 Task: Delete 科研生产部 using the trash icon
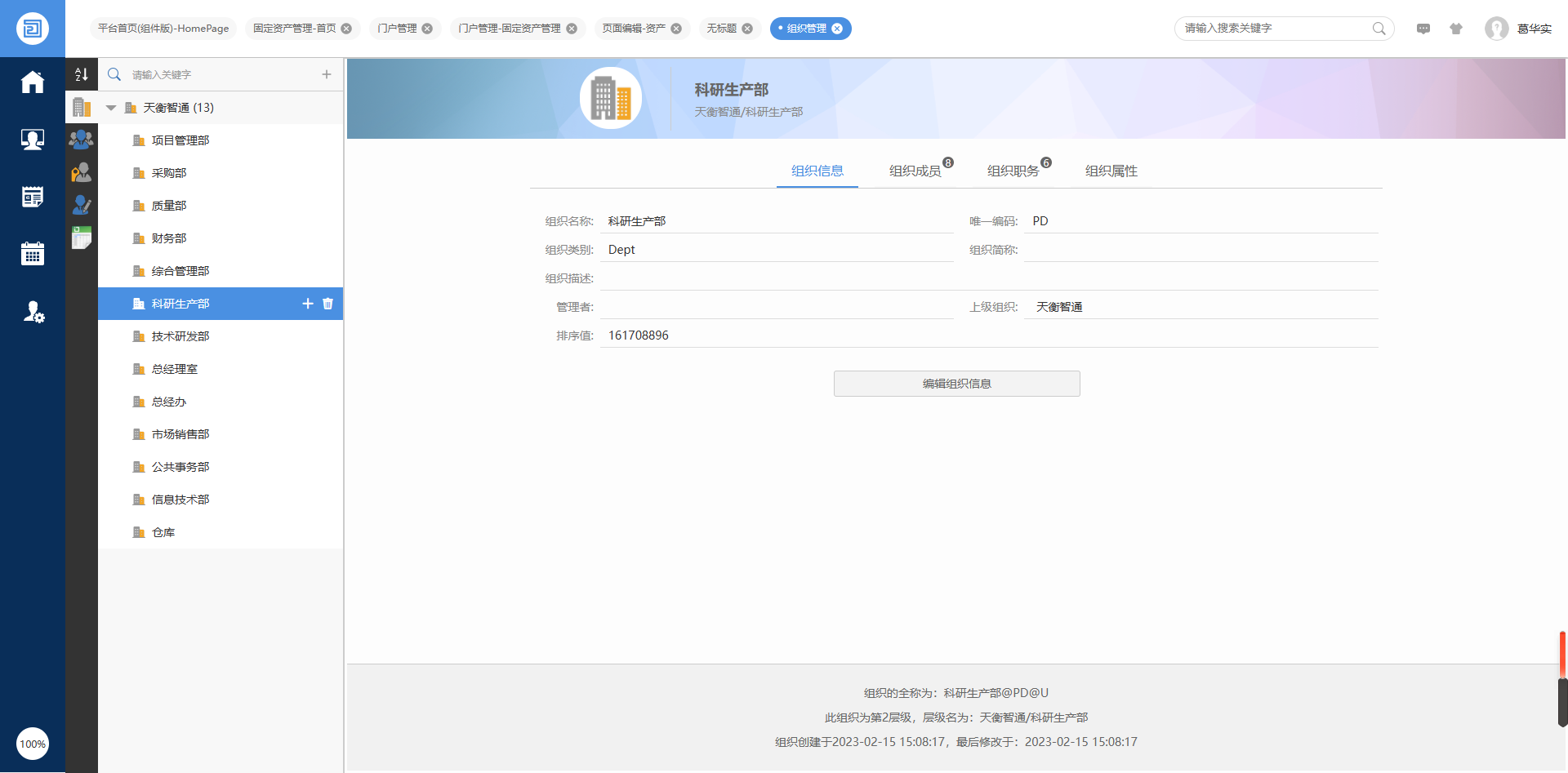(x=328, y=304)
